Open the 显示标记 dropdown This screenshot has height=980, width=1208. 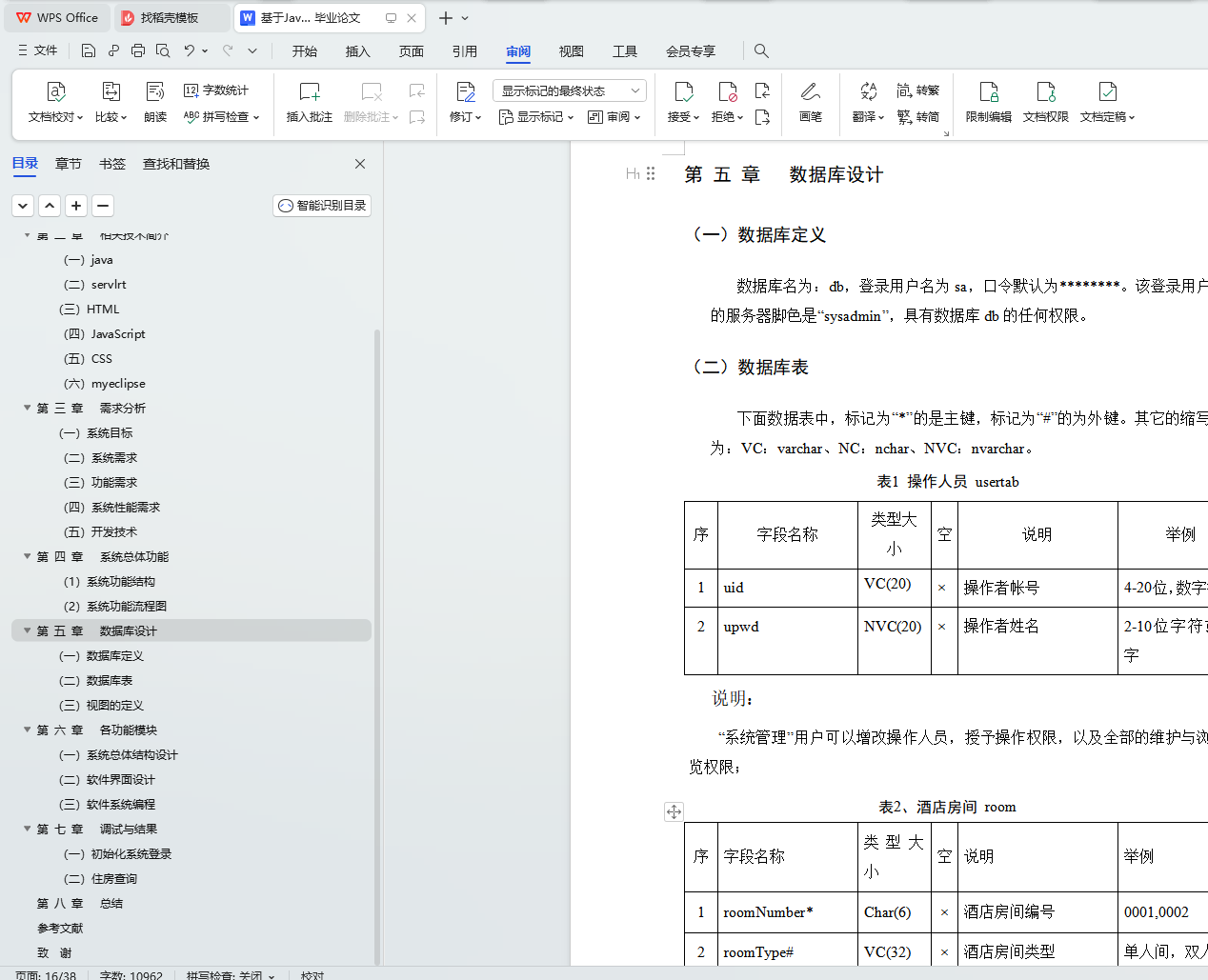coord(536,117)
